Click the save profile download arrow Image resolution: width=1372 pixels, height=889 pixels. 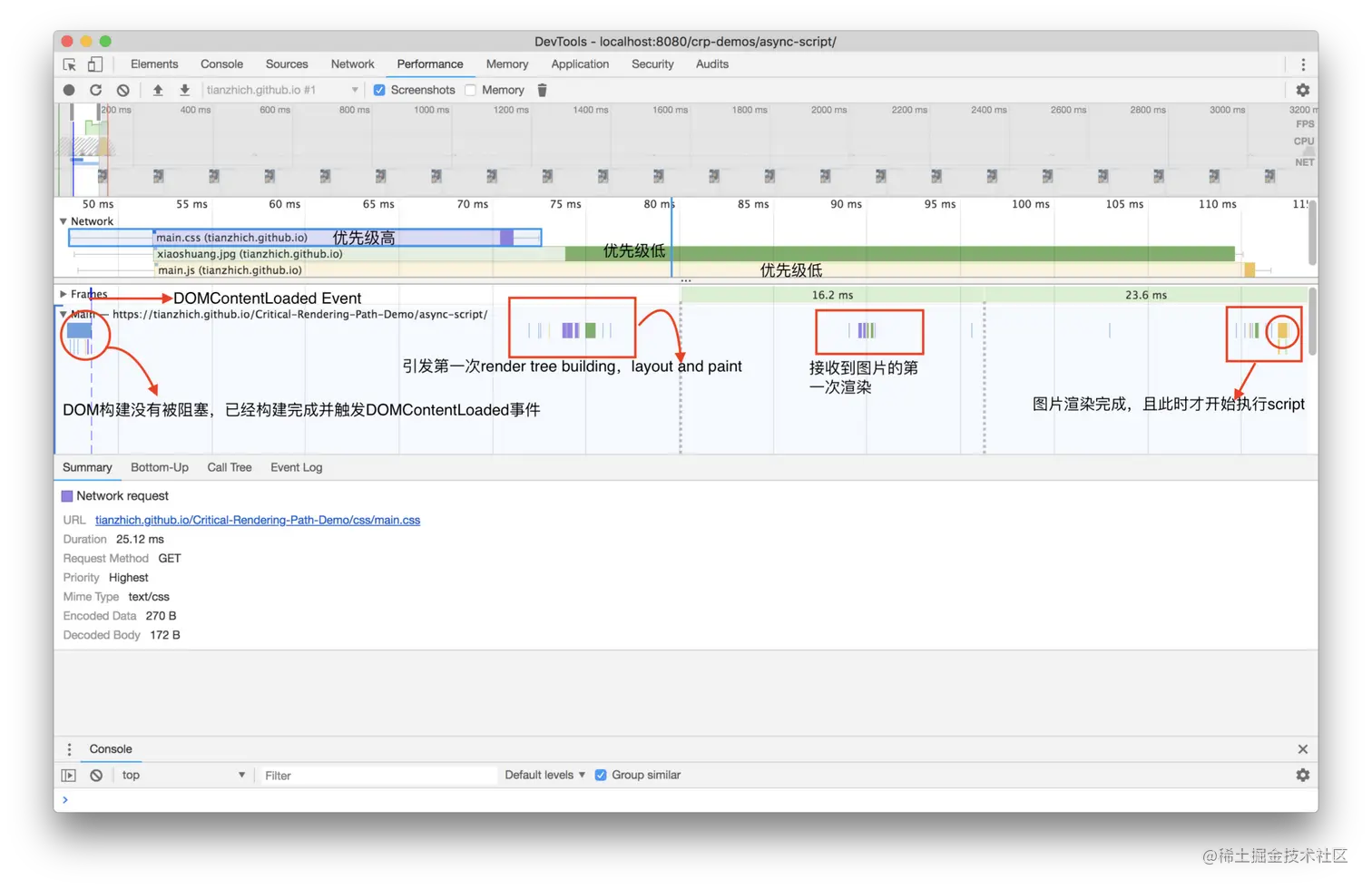tap(184, 90)
